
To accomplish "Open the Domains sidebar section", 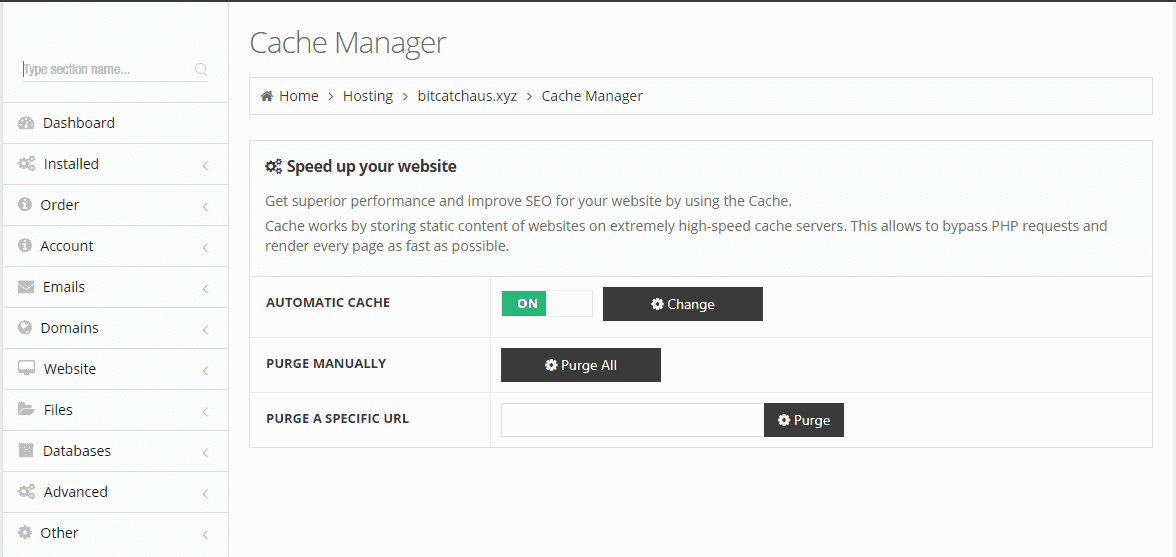I will [116, 328].
